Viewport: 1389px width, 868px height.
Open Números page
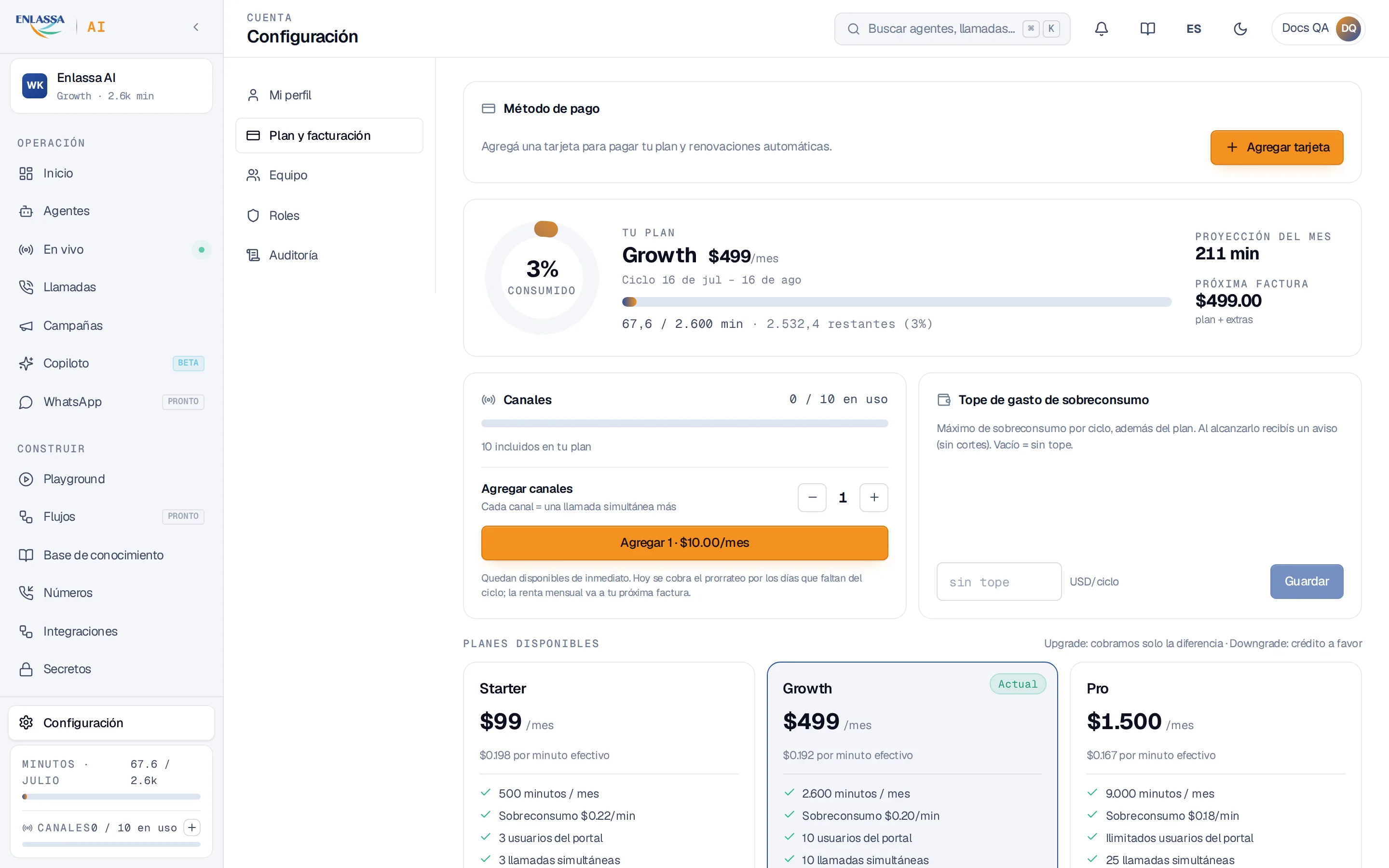point(111,593)
